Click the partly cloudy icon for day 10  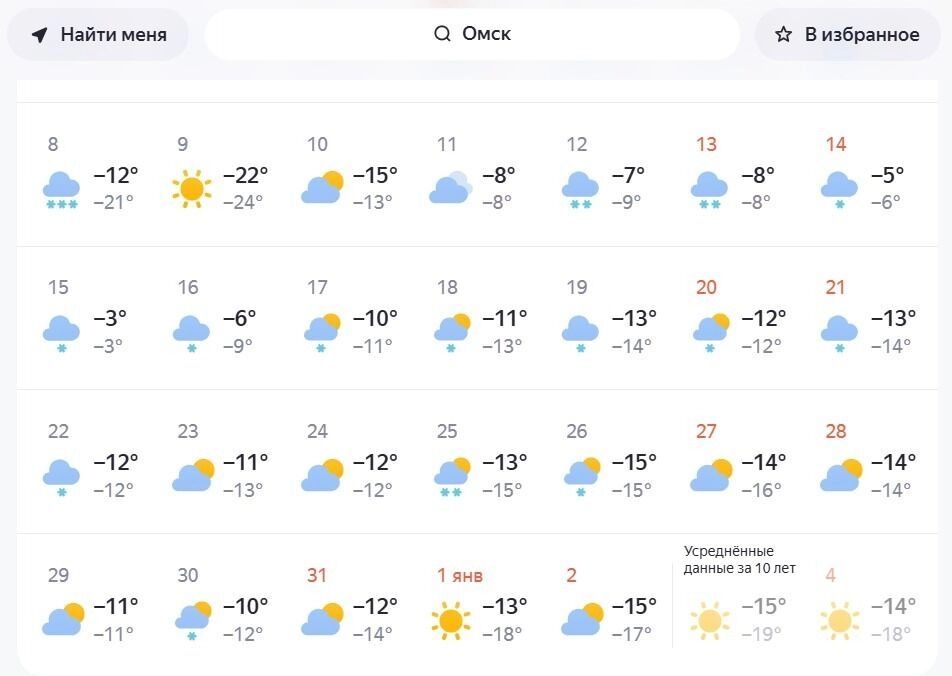coord(322,188)
